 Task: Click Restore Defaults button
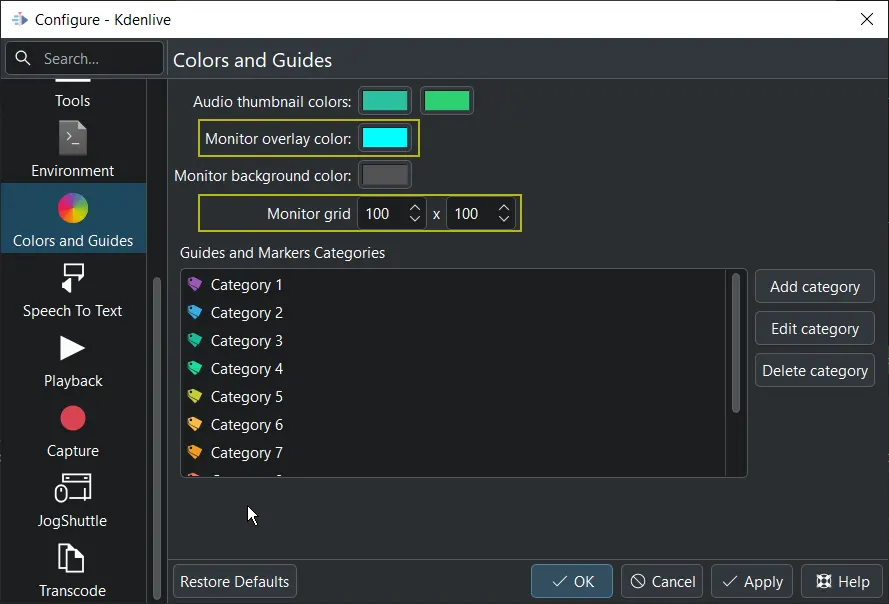tap(235, 581)
